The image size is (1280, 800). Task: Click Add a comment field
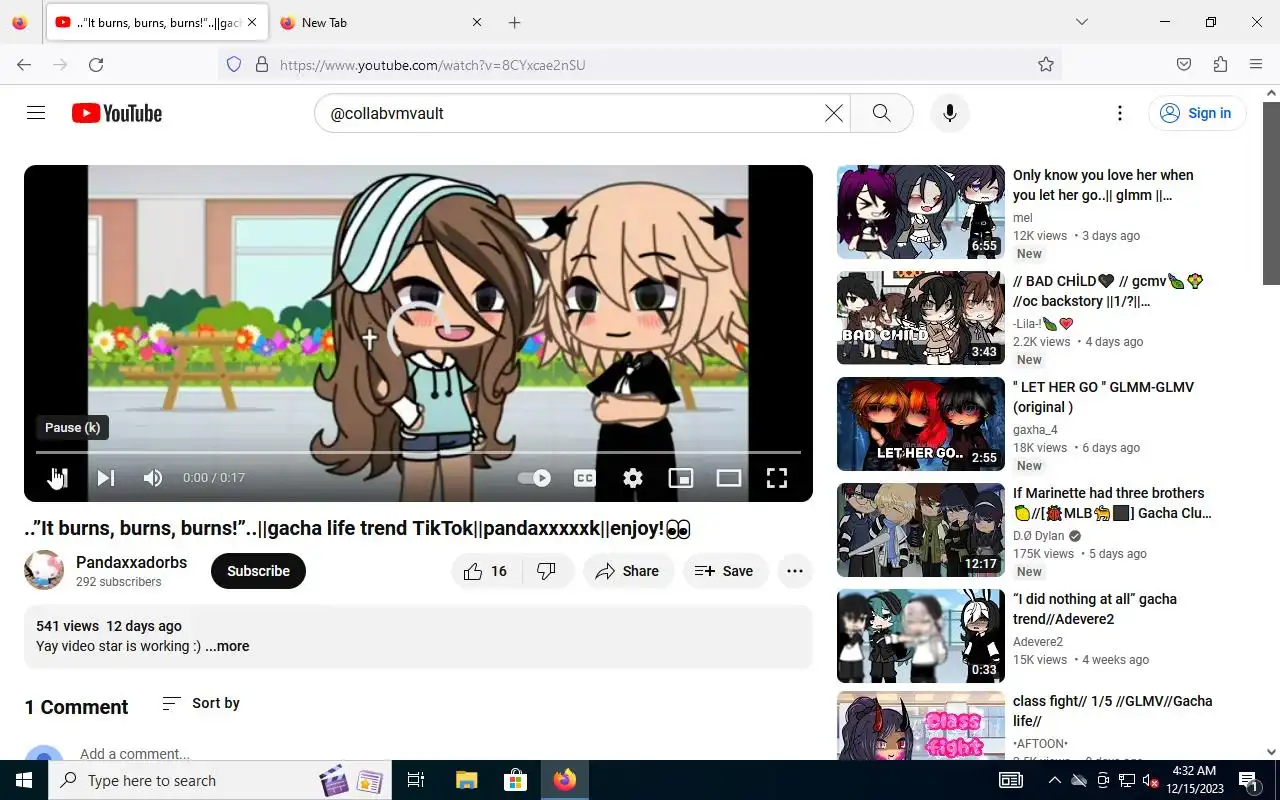click(135, 754)
